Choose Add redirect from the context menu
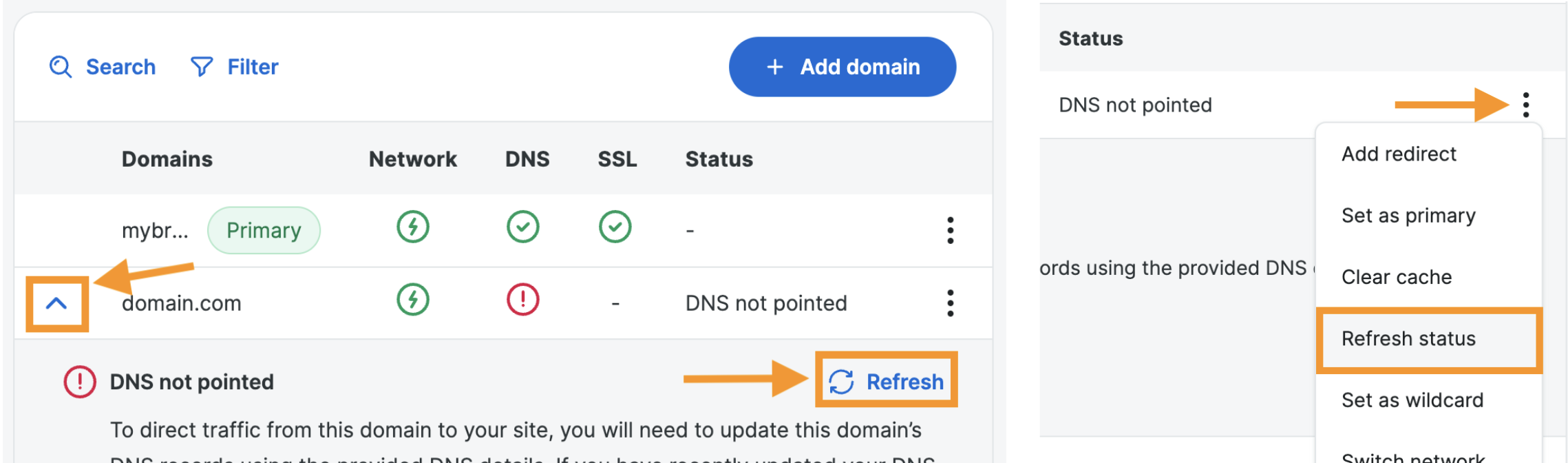 point(1399,154)
